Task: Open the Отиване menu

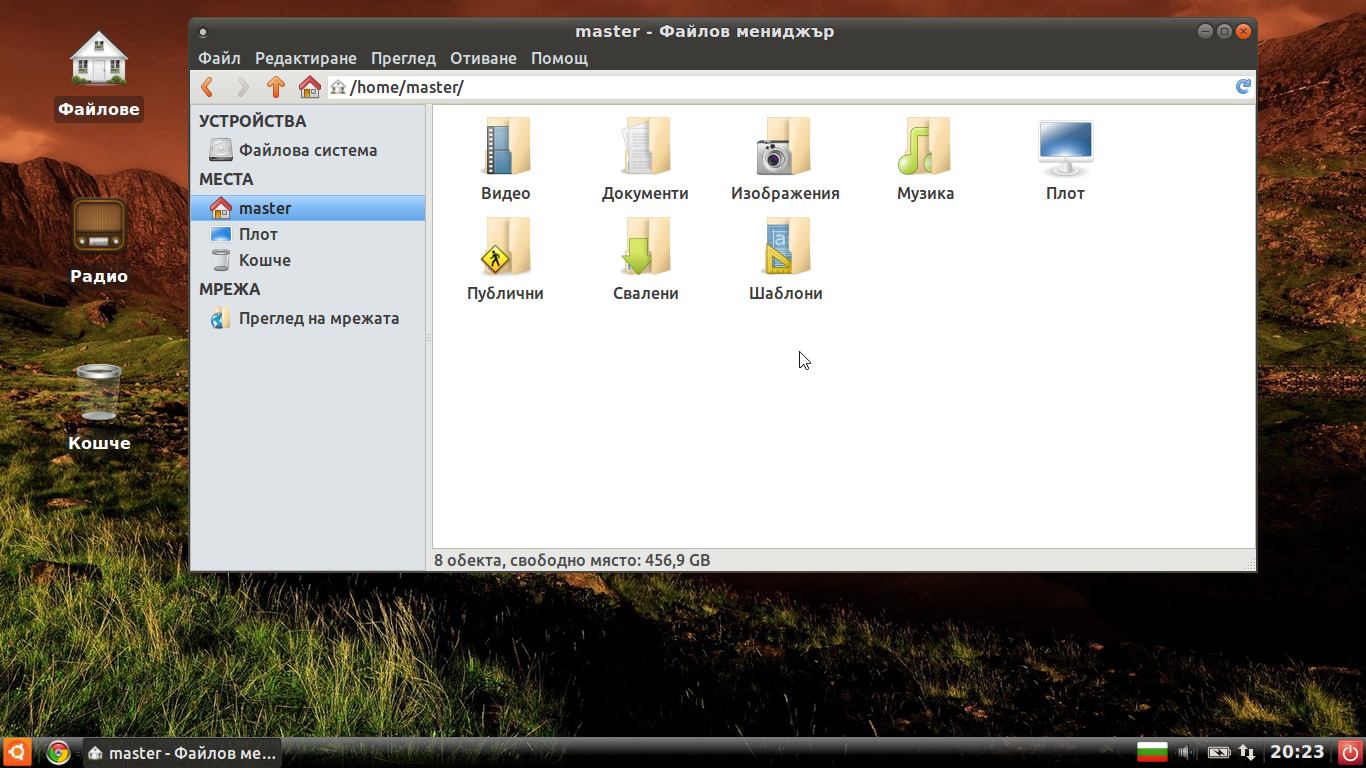Action: coord(483,58)
